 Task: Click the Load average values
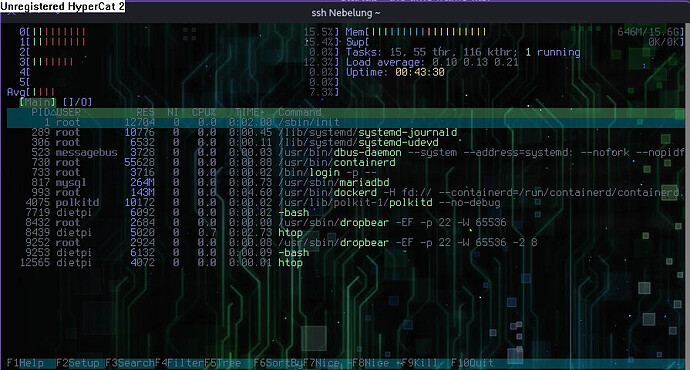pyautogui.click(x=475, y=62)
